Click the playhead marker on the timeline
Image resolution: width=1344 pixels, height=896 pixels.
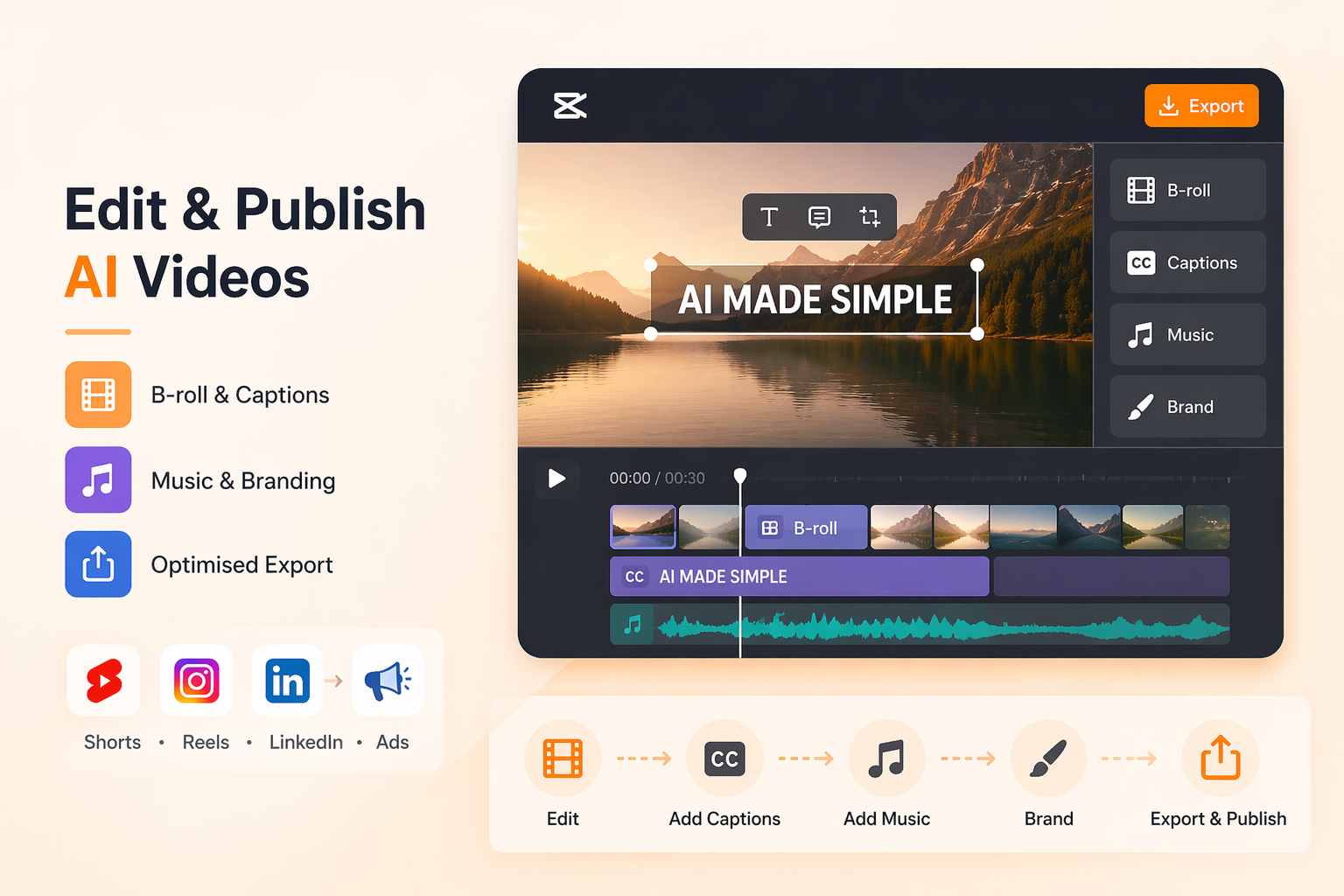740,475
